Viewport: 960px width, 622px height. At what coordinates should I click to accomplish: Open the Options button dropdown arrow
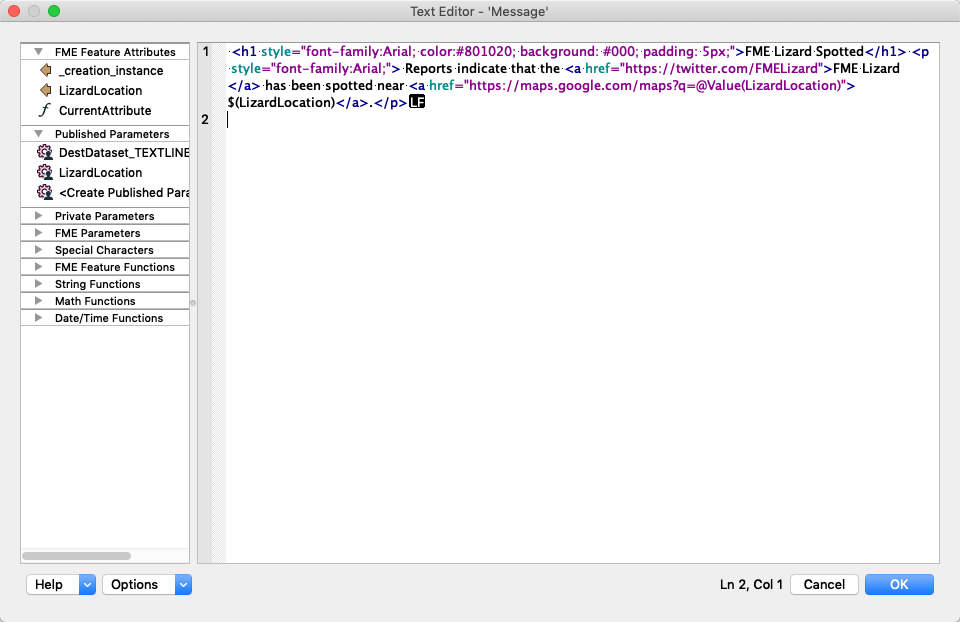click(x=183, y=585)
